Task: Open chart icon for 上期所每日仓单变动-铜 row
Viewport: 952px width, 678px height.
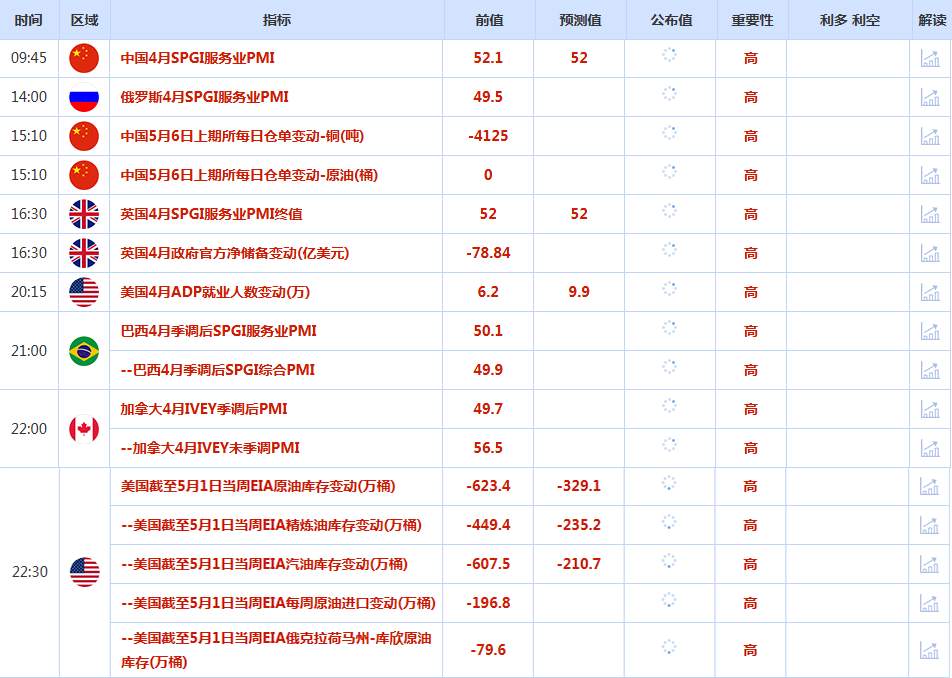Action: tap(930, 136)
